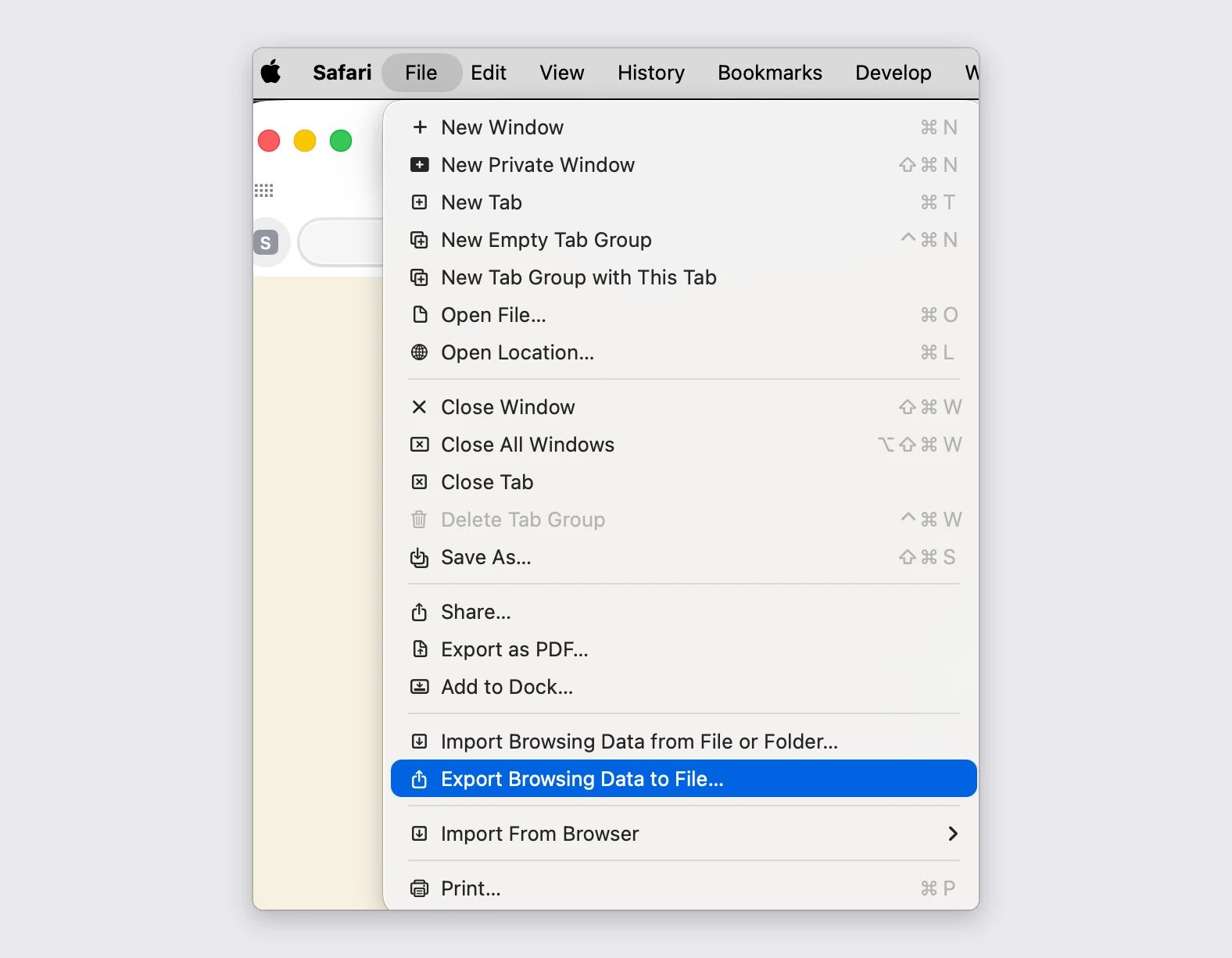Screen dimensions: 1232x958
Task: Choose Close All Windows
Action: 684,445
